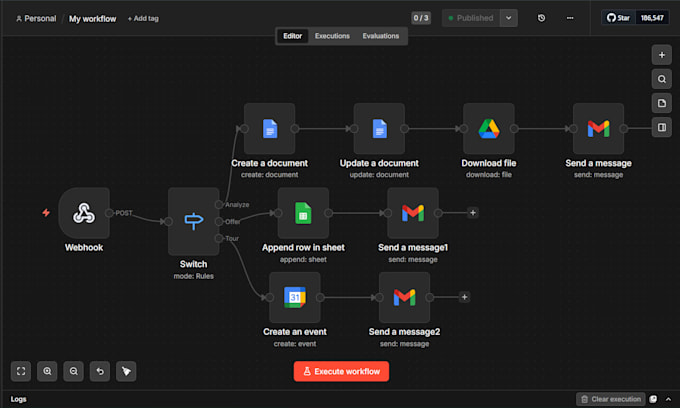This screenshot has width=680, height=408.
Task: Open the Switch node
Action: (x=193, y=221)
